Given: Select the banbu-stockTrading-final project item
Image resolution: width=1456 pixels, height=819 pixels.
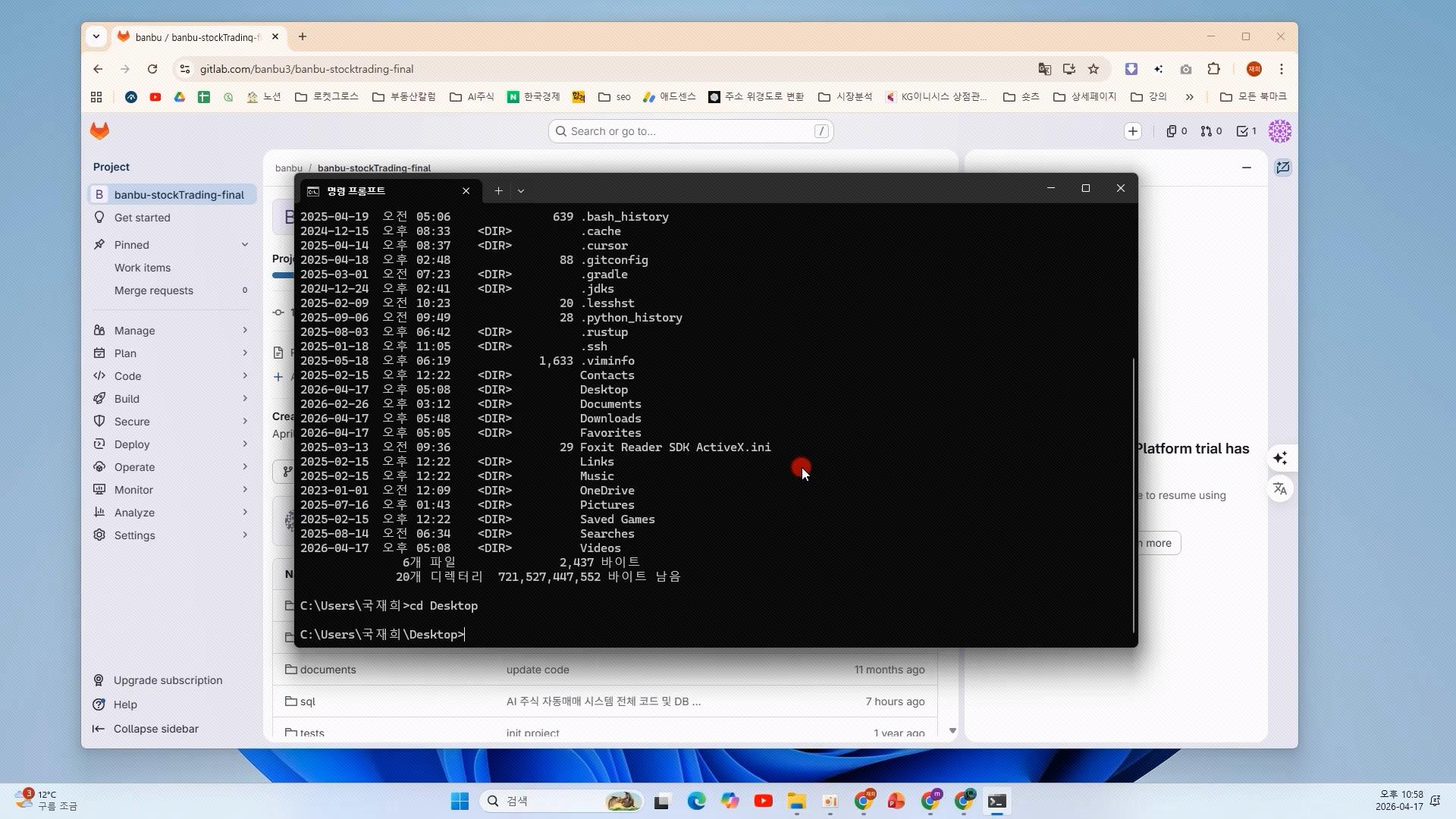Looking at the screenshot, I should click(172, 195).
